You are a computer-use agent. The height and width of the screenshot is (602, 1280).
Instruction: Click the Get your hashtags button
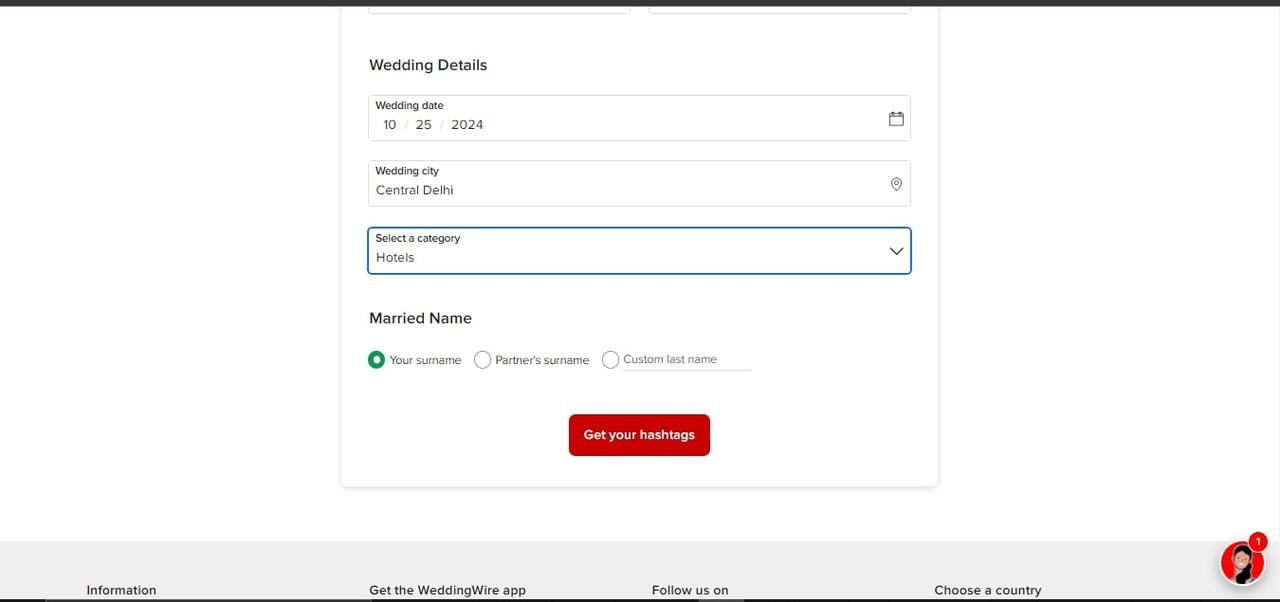(x=639, y=435)
